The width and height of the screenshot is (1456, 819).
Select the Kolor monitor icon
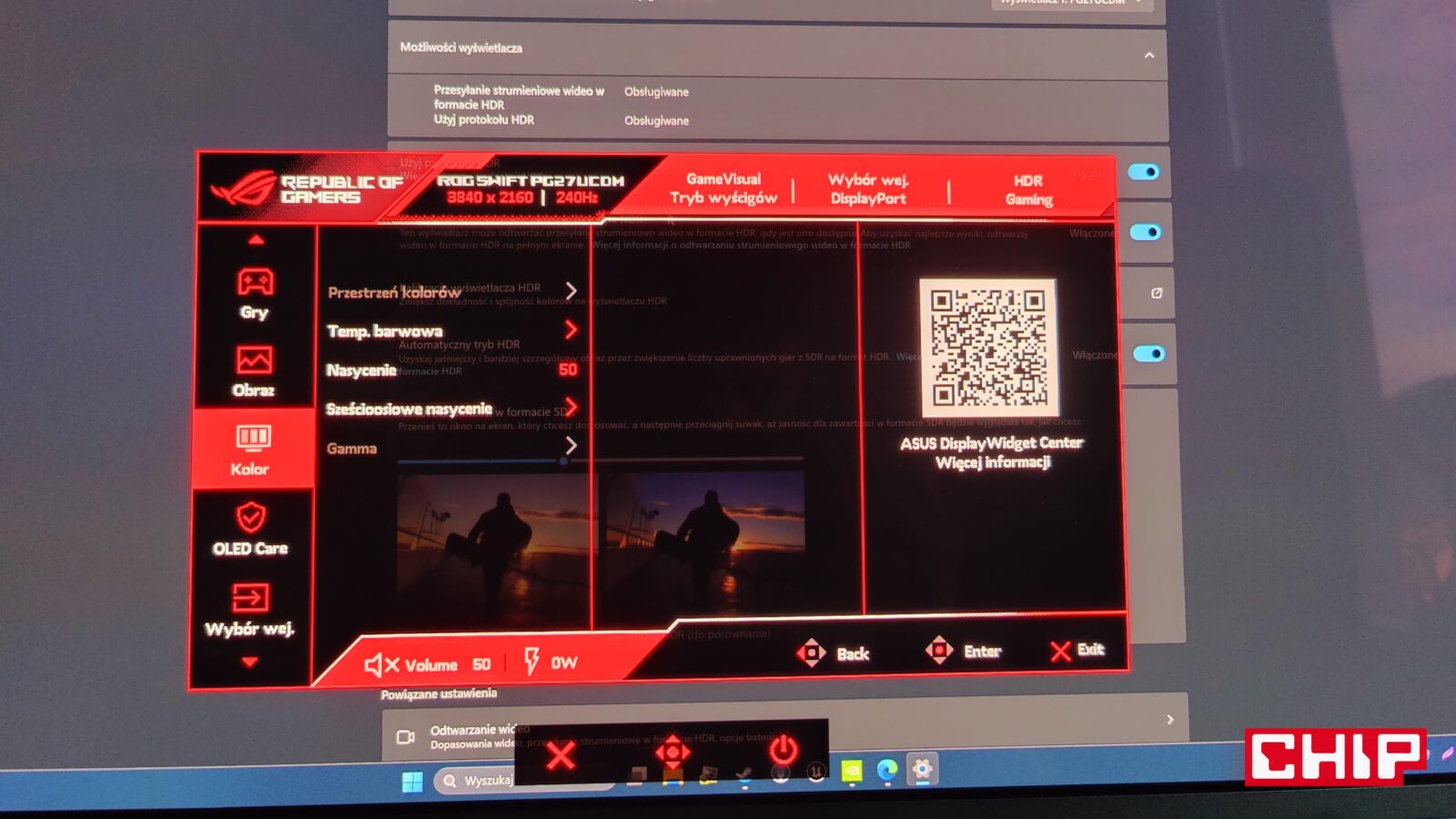[253, 439]
